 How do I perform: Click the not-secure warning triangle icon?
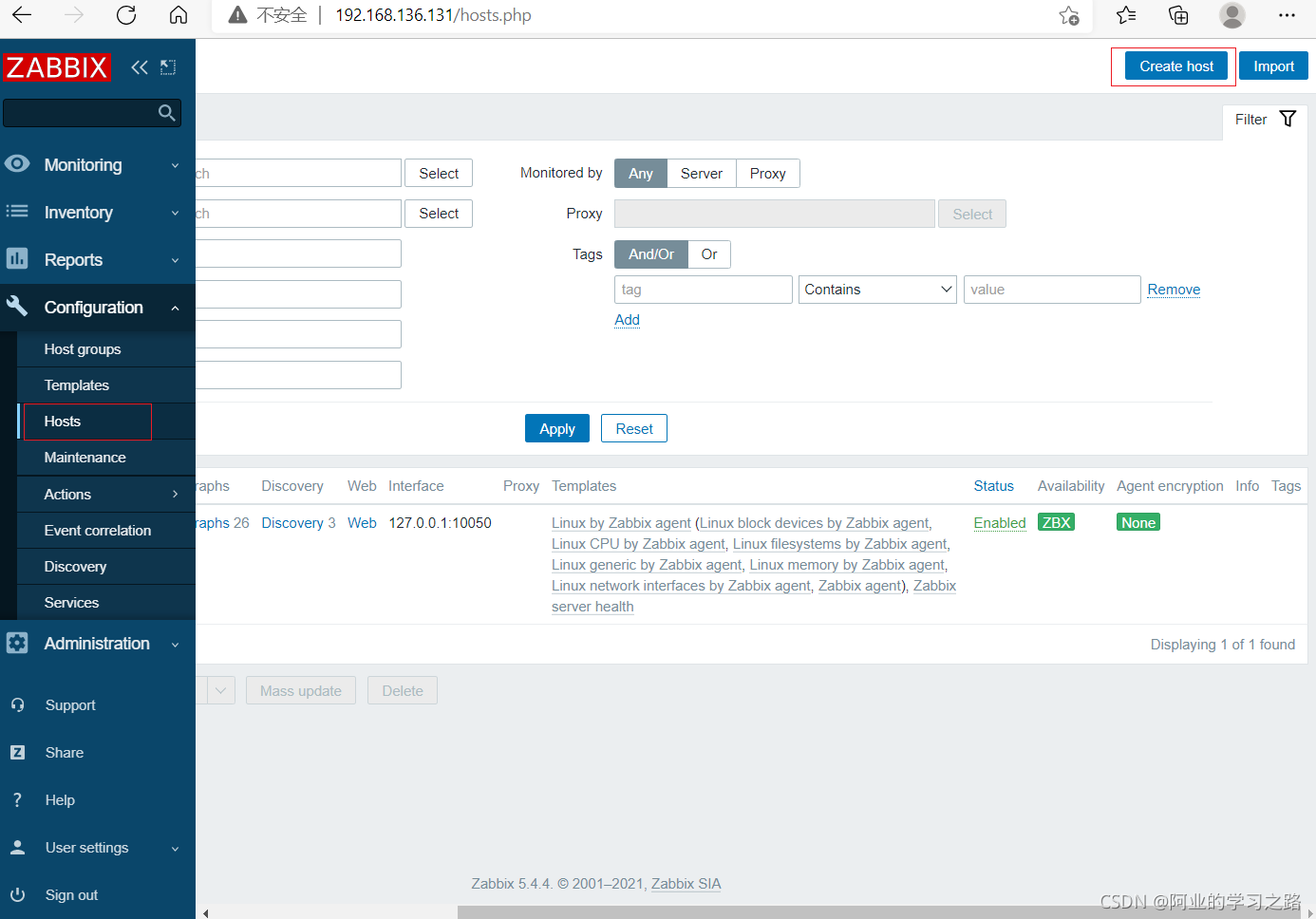tap(238, 15)
